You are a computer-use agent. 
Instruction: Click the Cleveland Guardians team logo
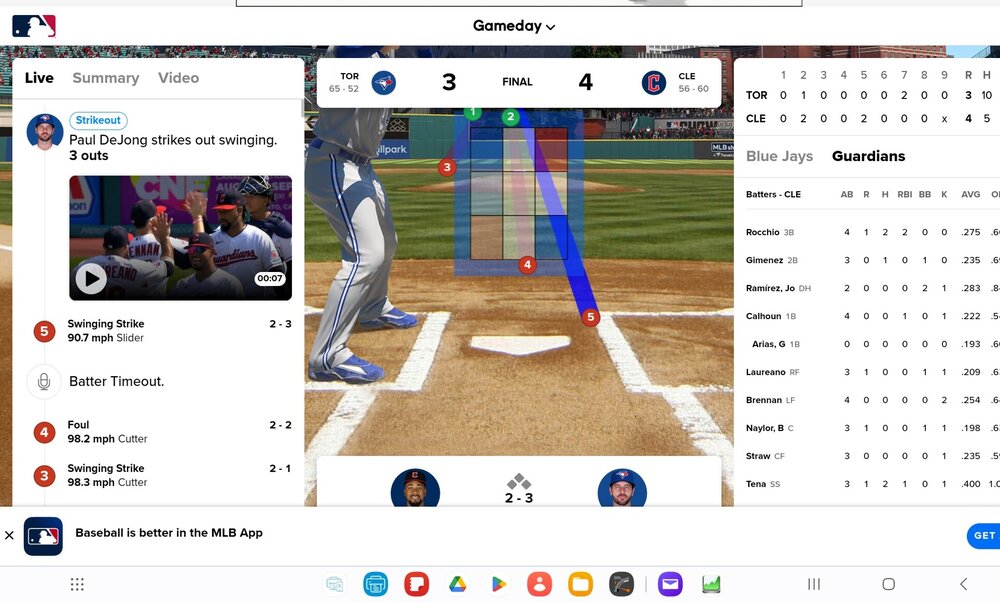pos(654,83)
